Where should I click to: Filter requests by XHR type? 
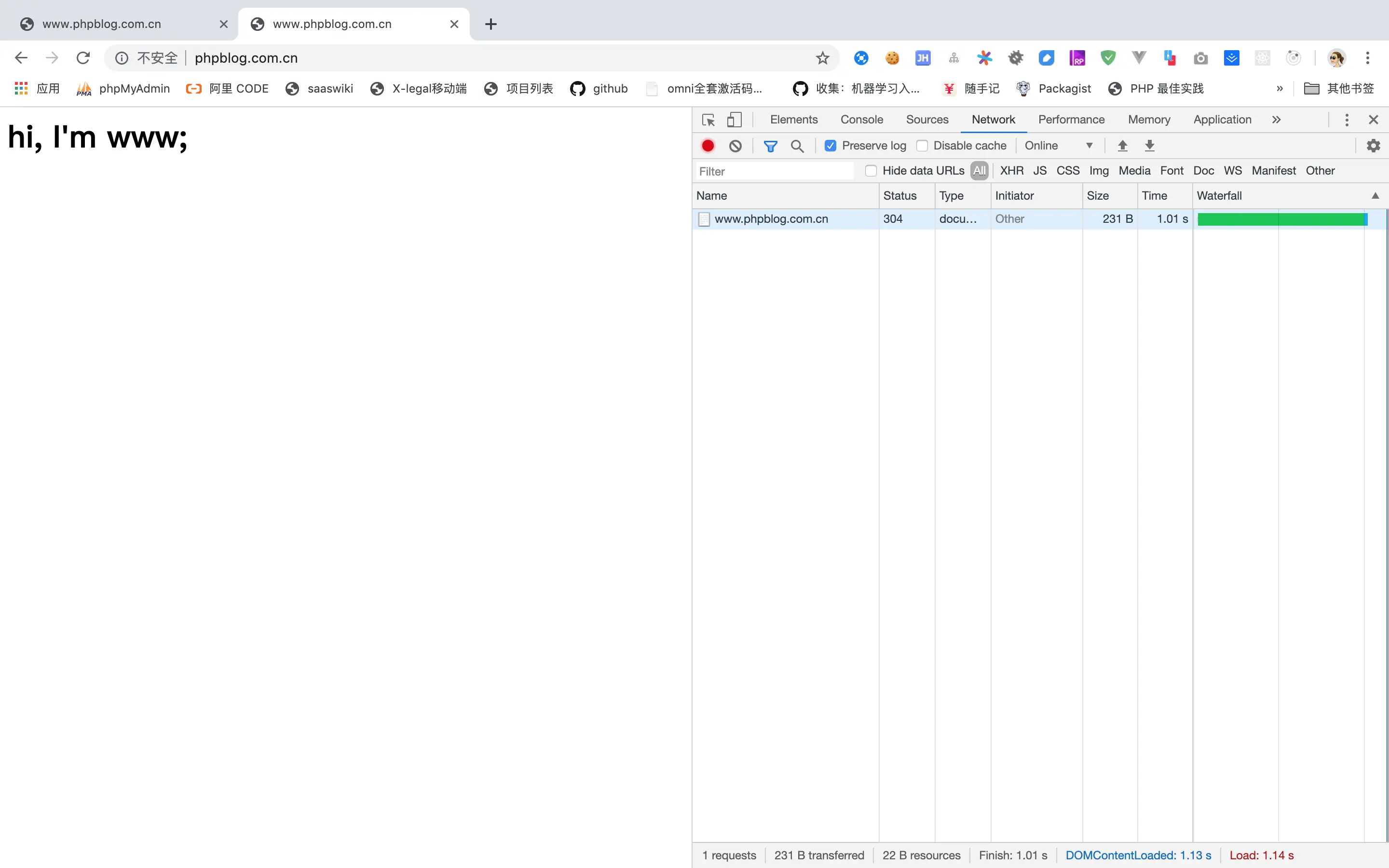click(1011, 171)
